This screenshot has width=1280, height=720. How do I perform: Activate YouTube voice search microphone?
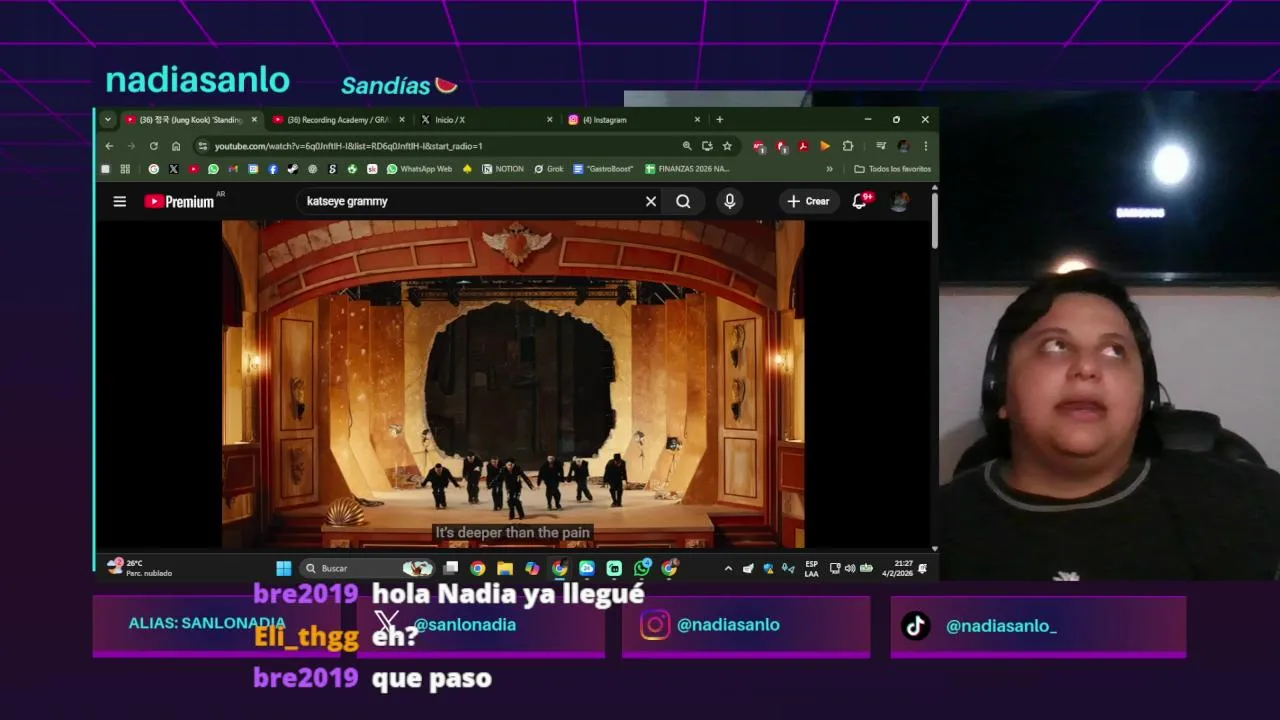[729, 201]
